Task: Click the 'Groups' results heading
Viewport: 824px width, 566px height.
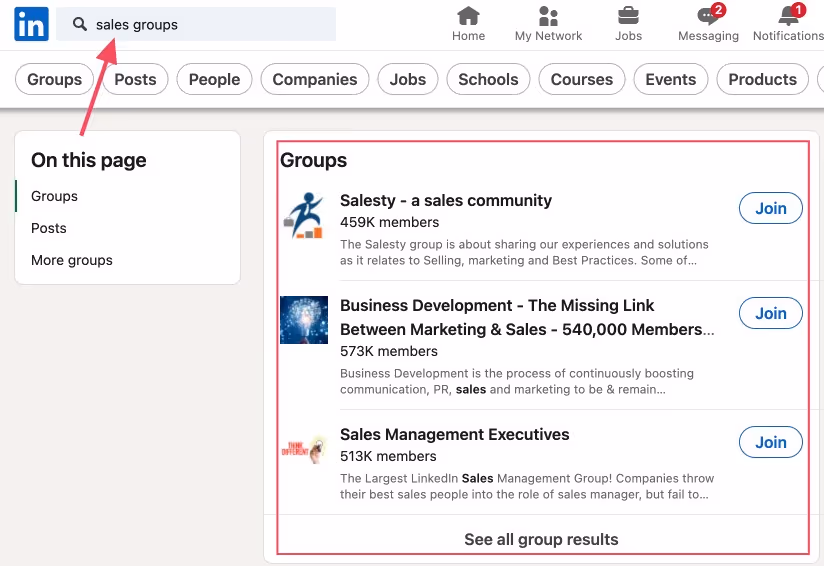Action: point(314,160)
